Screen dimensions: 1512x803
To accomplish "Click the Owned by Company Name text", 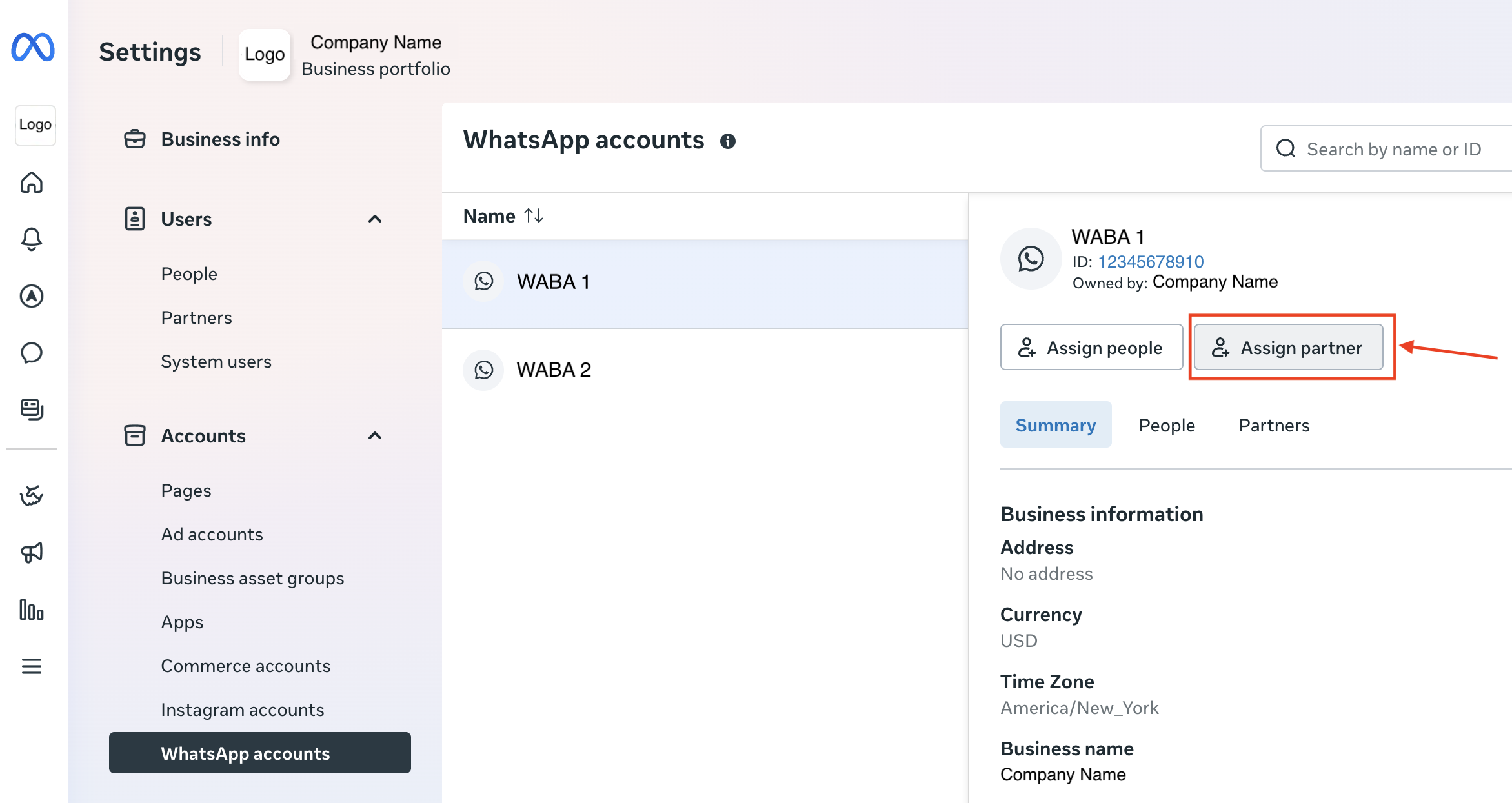I will pos(1174,283).
